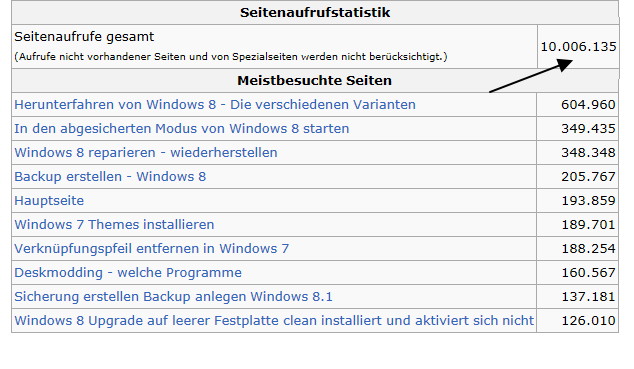Click the black arrow annotation head
The width and height of the screenshot is (634, 369).
(564, 65)
